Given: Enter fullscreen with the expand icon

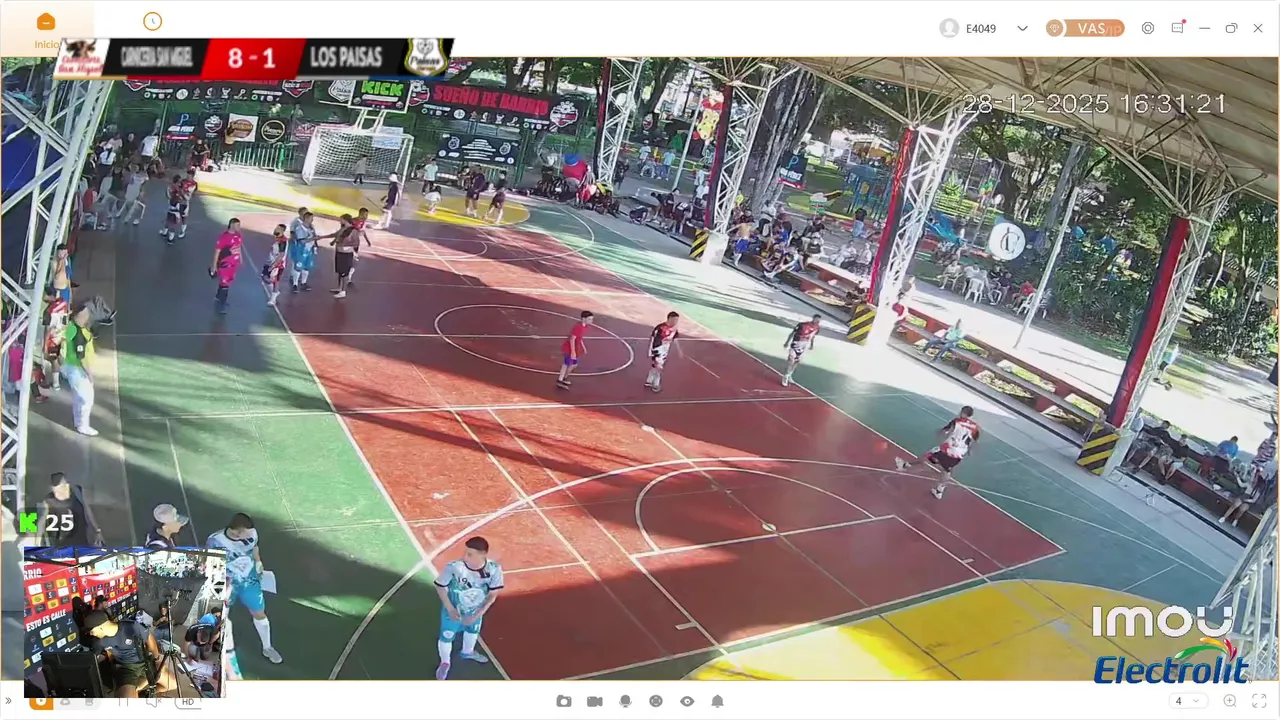Looking at the screenshot, I should tap(1259, 701).
